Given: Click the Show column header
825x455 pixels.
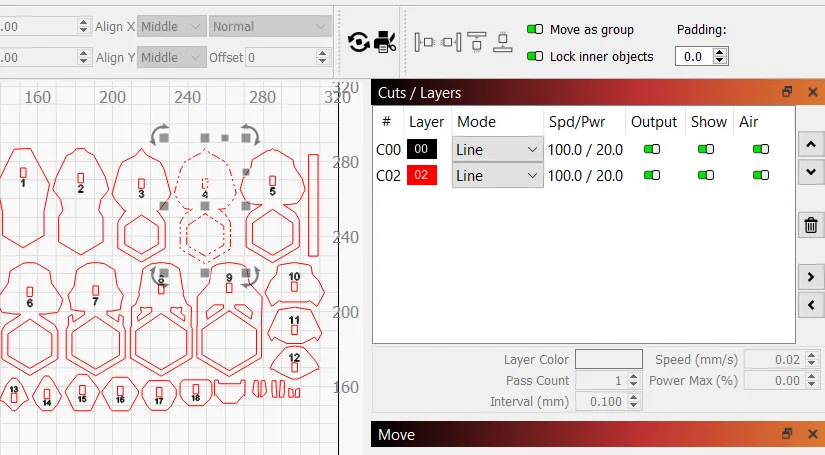Looking at the screenshot, I should tap(709, 122).
